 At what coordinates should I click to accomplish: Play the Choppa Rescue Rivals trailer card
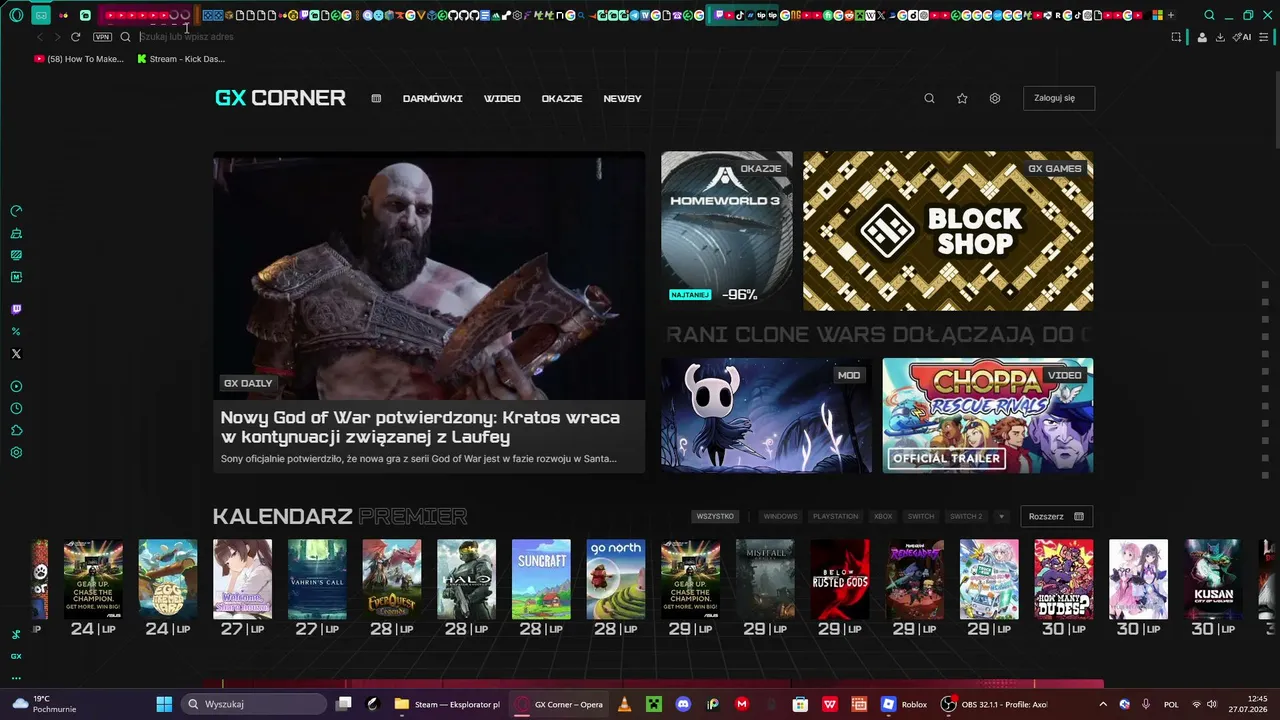pos(988,415)
